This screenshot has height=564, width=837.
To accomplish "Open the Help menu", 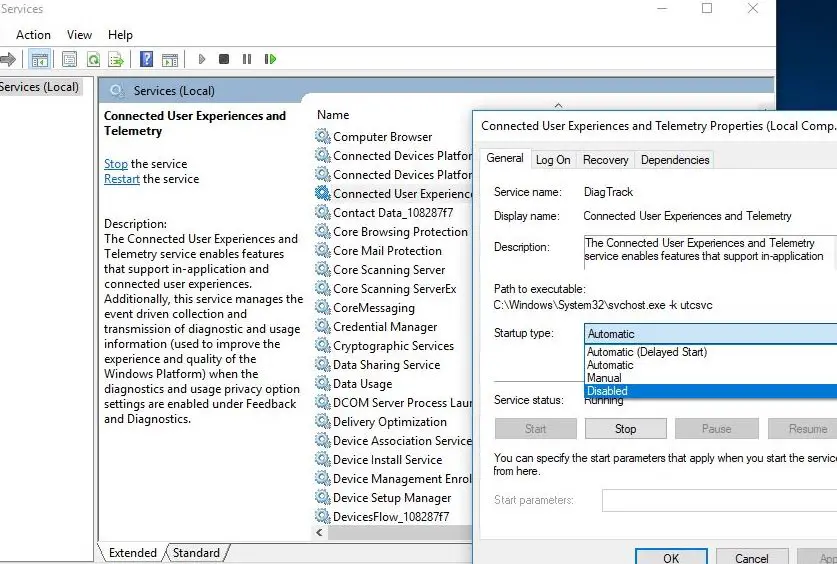I will pos(120,35).
